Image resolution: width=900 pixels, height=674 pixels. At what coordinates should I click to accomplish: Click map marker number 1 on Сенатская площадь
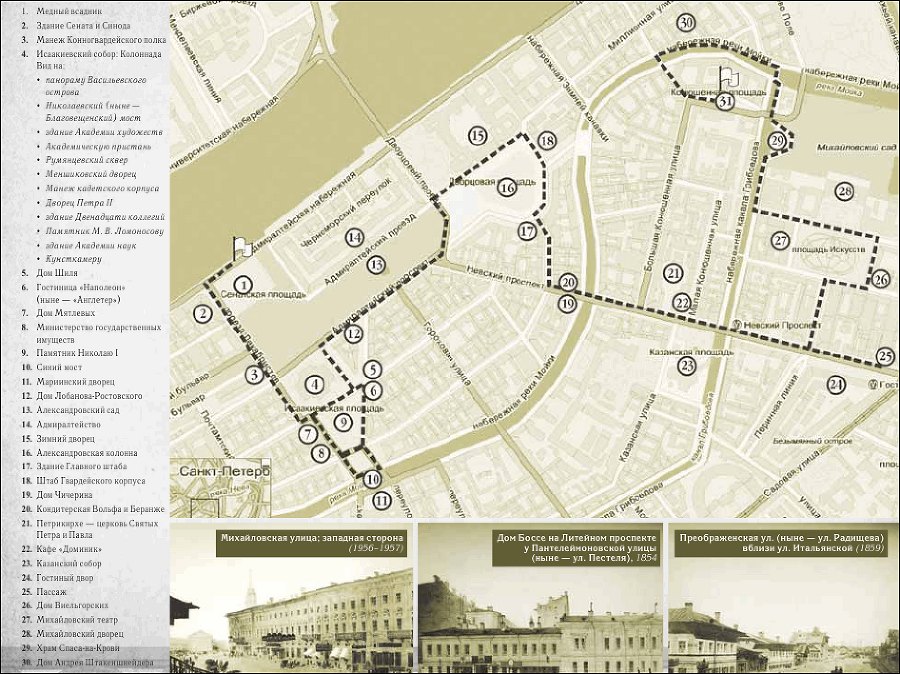click(244, 285)
